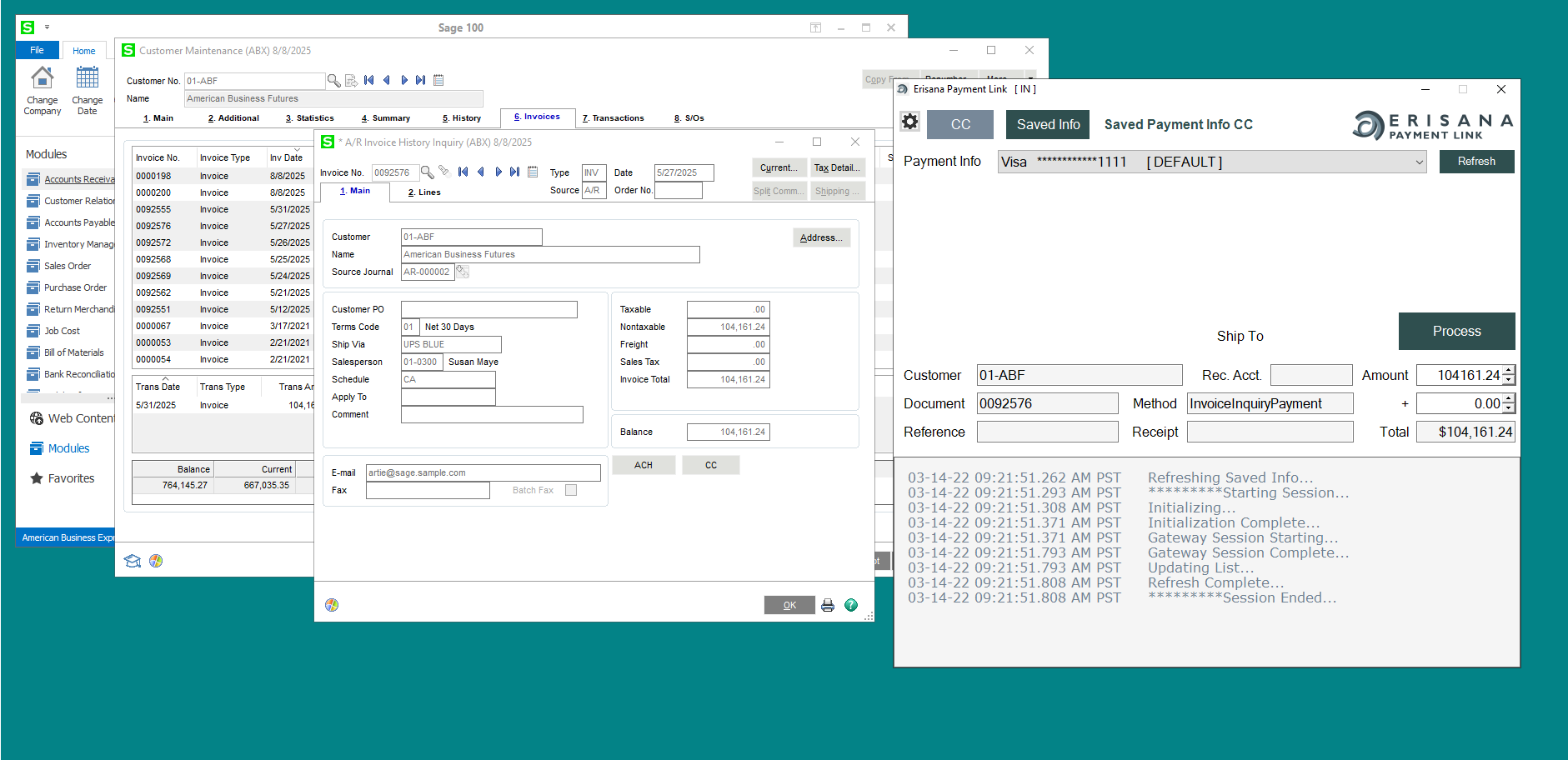Go to previous customer record

(386, 81)
